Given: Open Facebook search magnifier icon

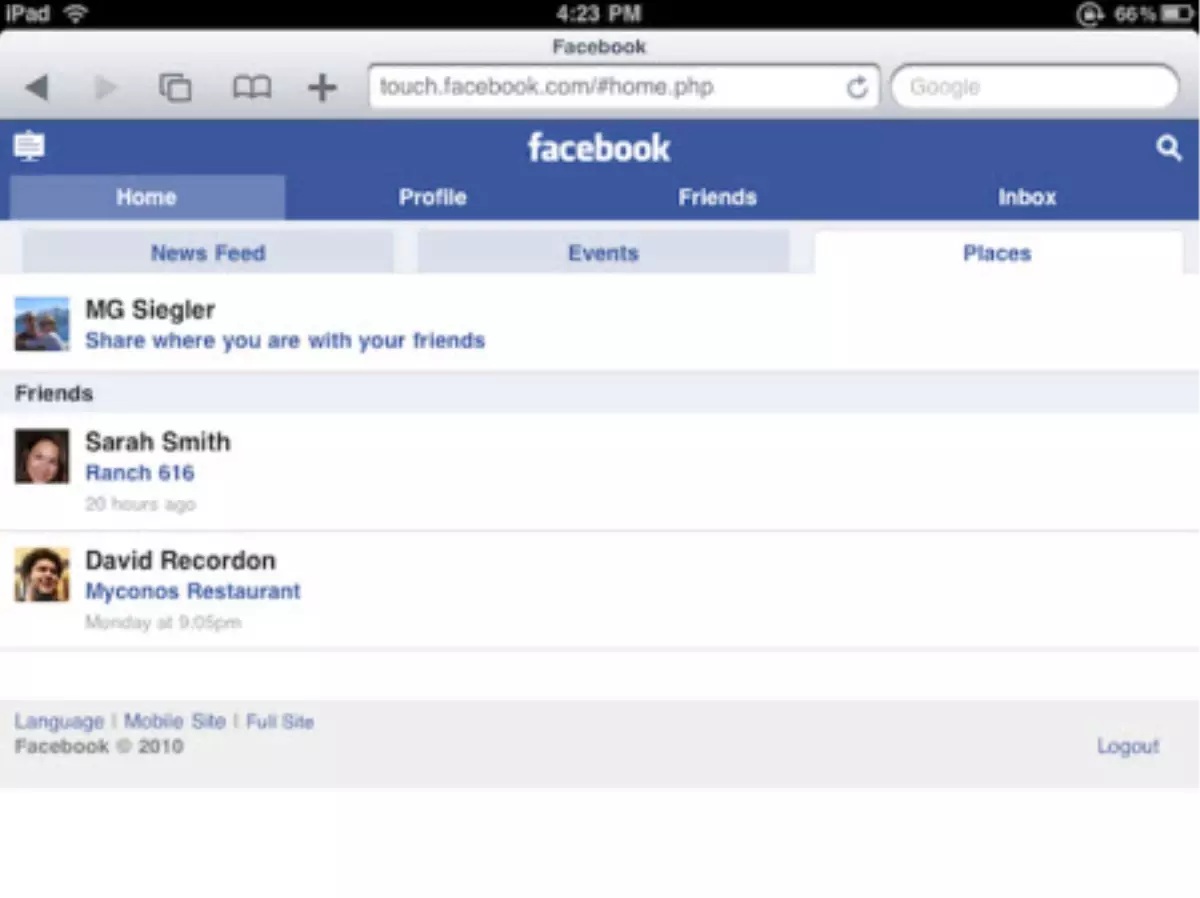Looking at the screenshot, I should (x=1168, y=149).
